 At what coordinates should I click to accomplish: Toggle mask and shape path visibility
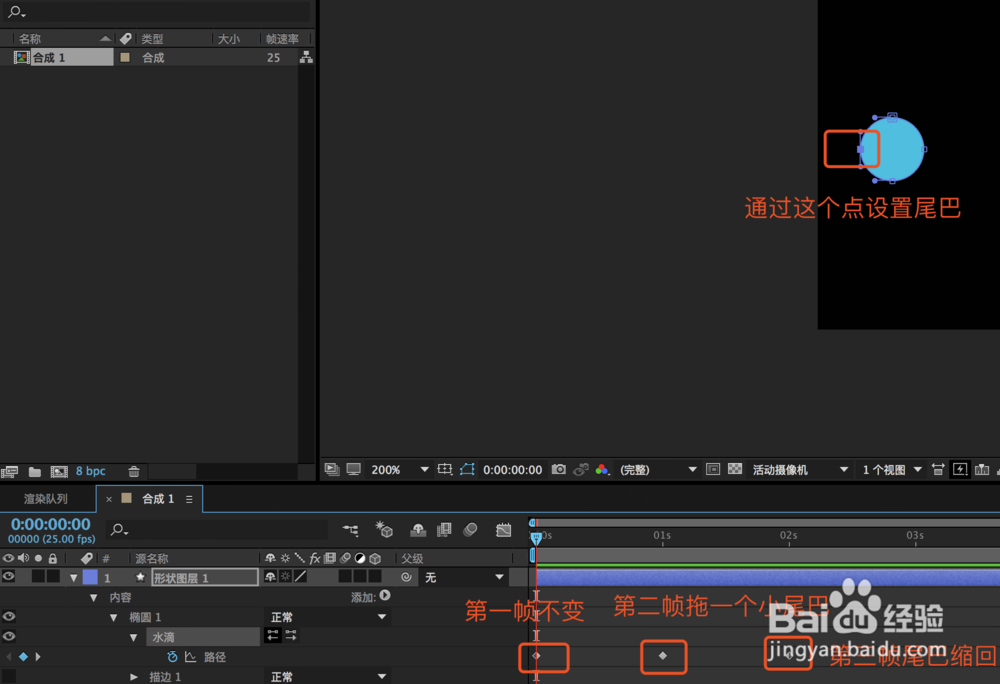coord(467,470)
